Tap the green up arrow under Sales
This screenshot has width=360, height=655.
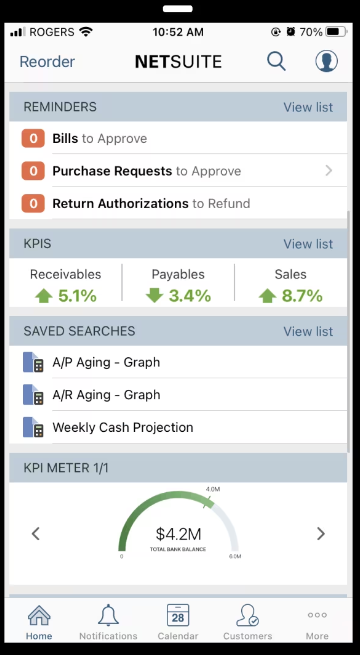[268, 296]
